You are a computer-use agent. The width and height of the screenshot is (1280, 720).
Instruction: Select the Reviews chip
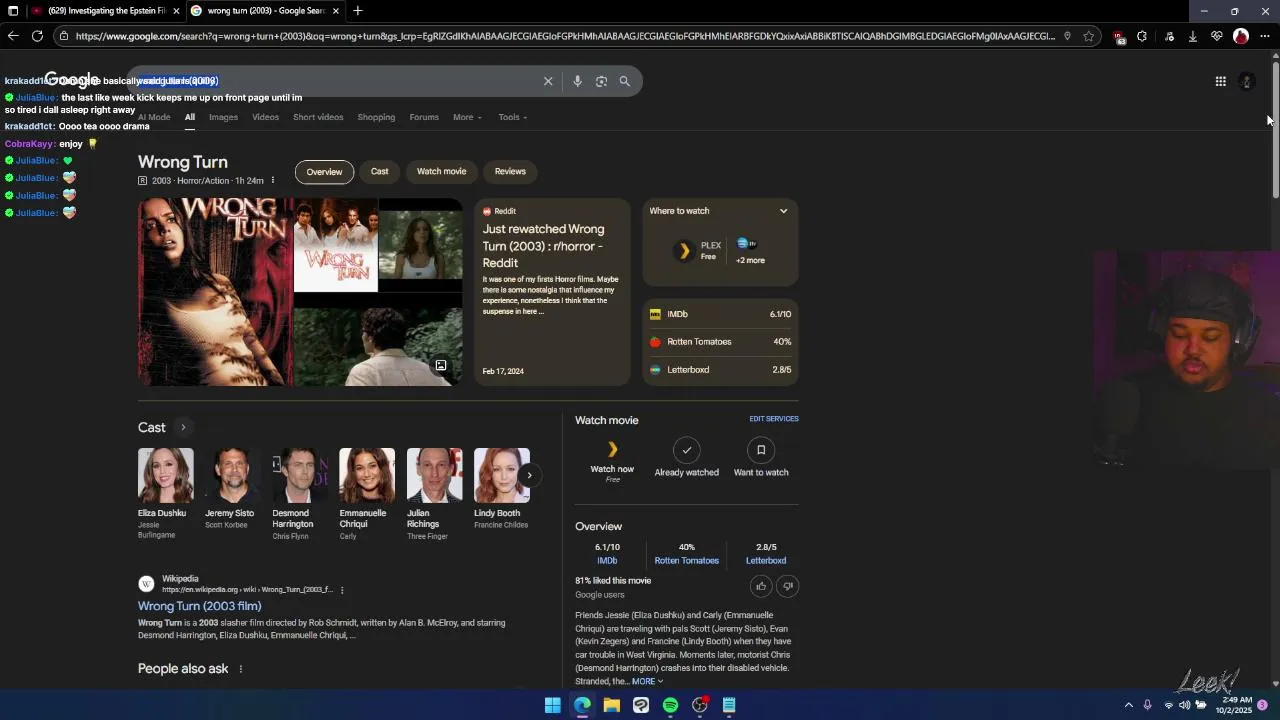pos(510,171)
